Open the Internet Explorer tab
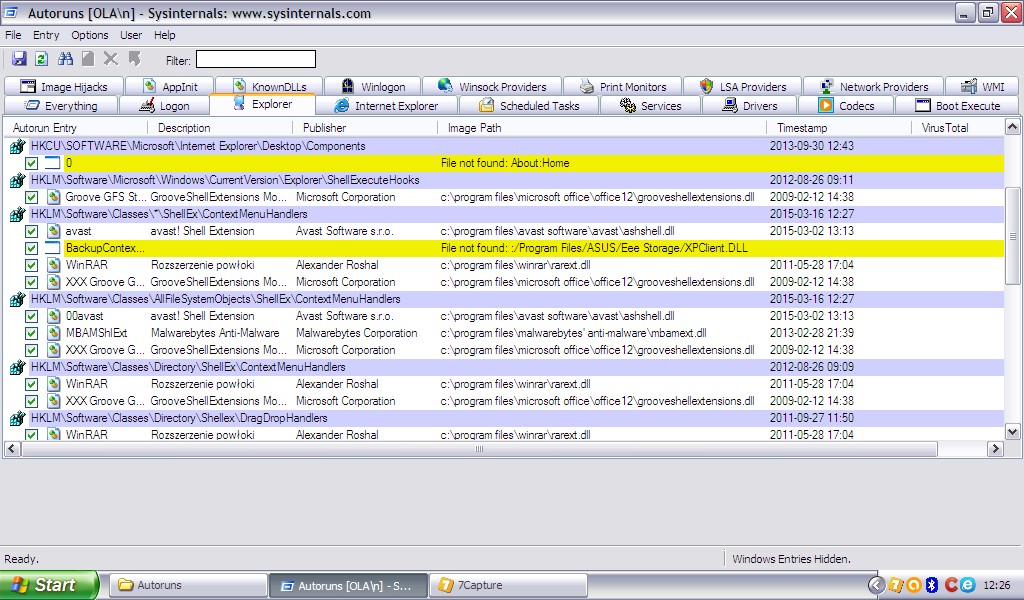1024x600 pixels. [387, 106]
